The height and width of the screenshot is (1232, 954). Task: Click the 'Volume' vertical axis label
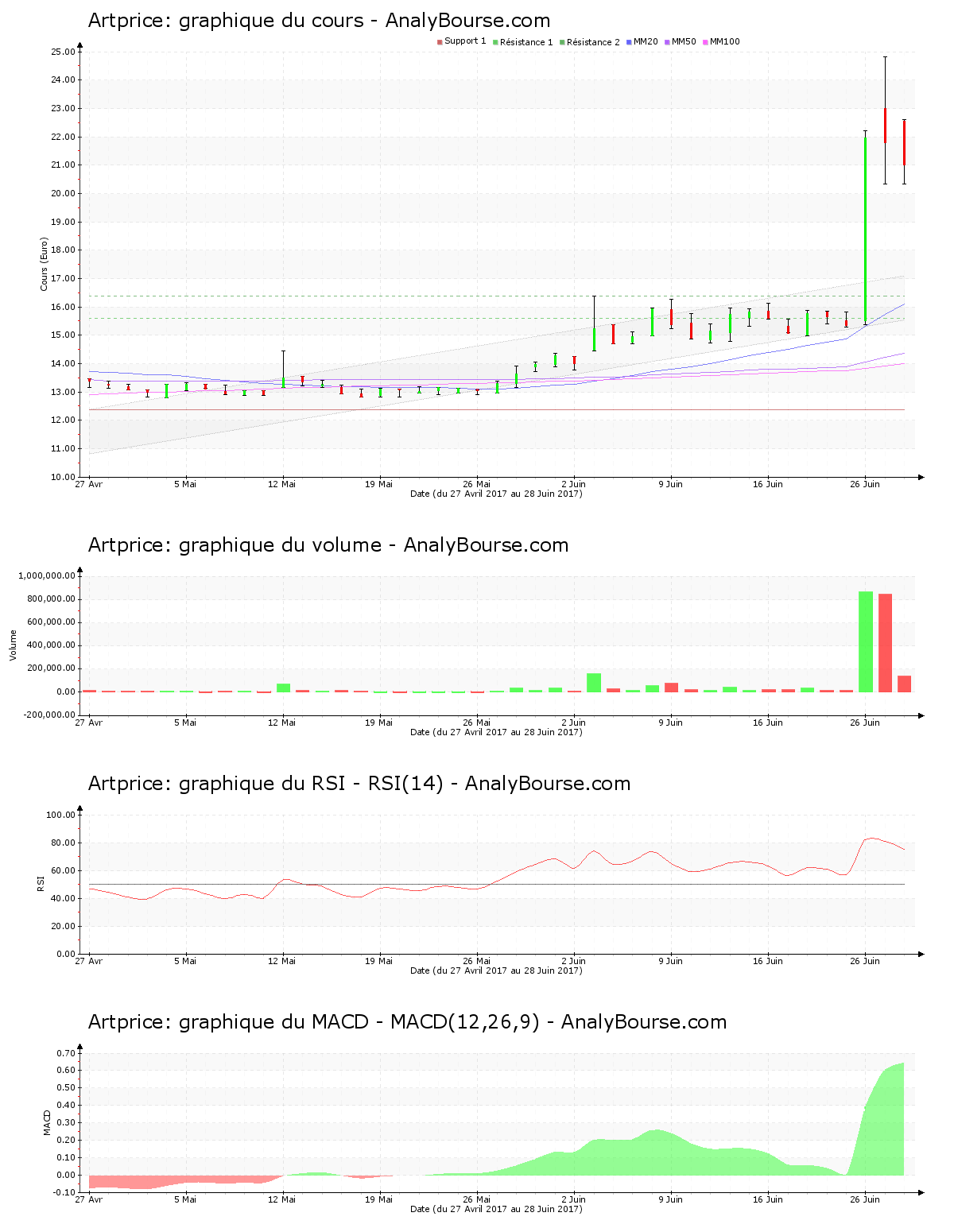click(x=13, y=645)
